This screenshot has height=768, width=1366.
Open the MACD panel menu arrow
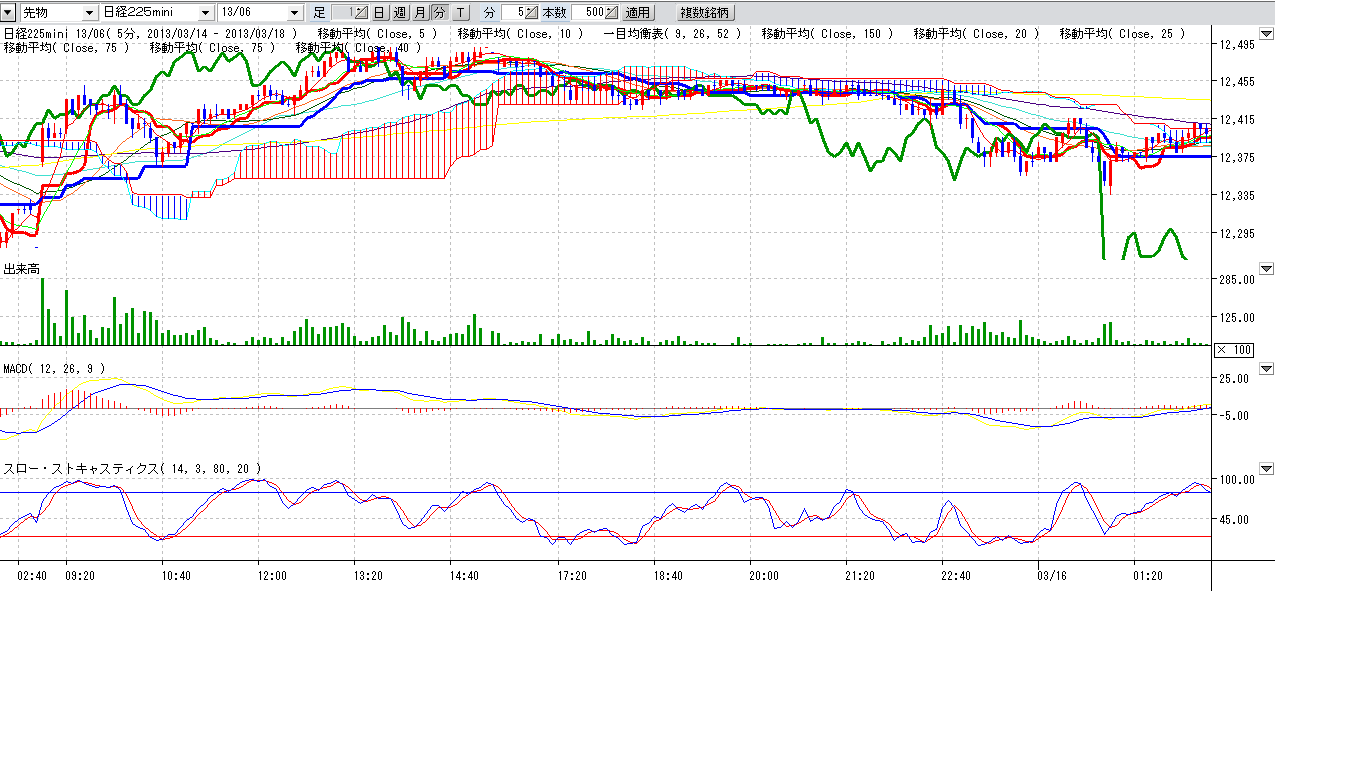[x=1267, y=368]
